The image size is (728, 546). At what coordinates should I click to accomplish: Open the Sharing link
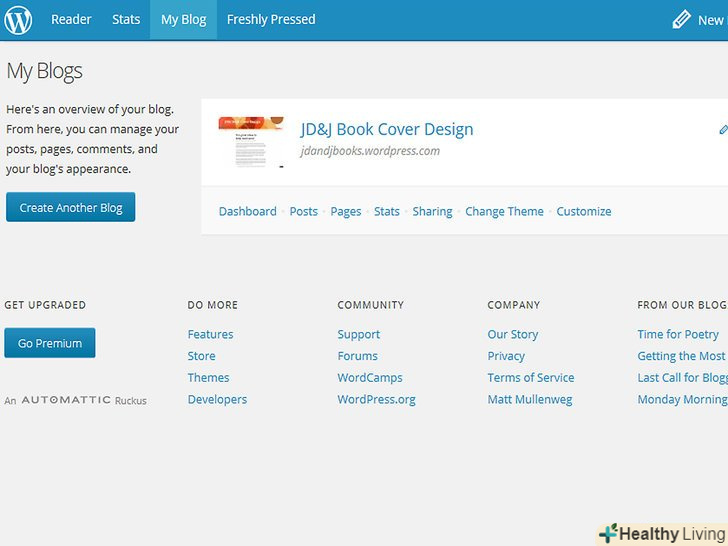[432, 211]
